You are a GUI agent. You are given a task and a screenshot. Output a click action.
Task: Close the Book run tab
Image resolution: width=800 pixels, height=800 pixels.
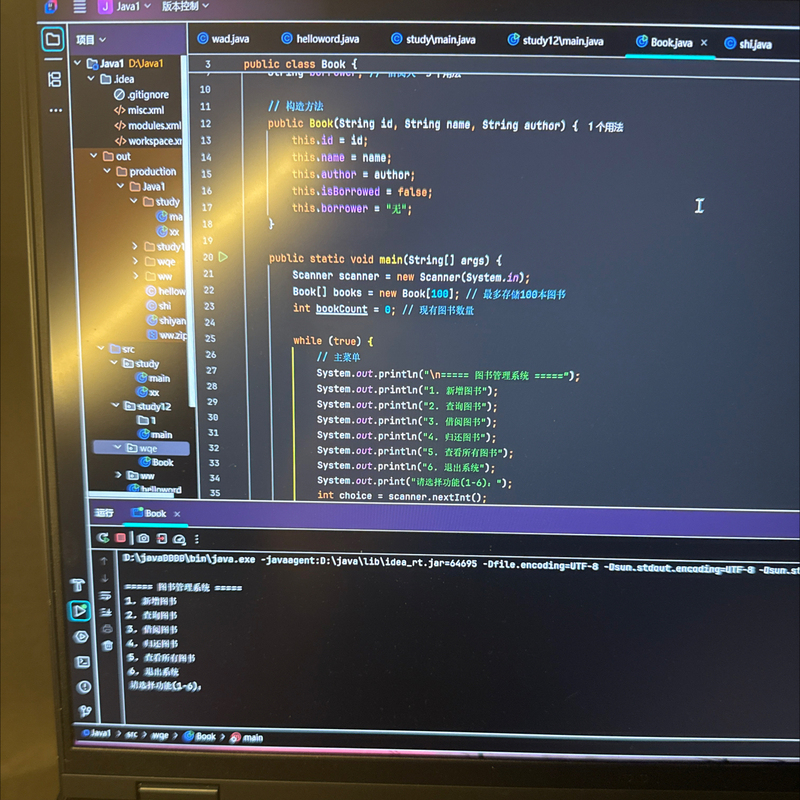pos(177,514)
